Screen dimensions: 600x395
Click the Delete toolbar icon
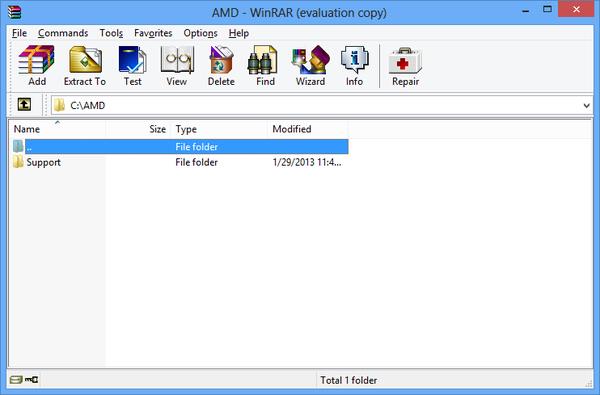coord(221,66)
